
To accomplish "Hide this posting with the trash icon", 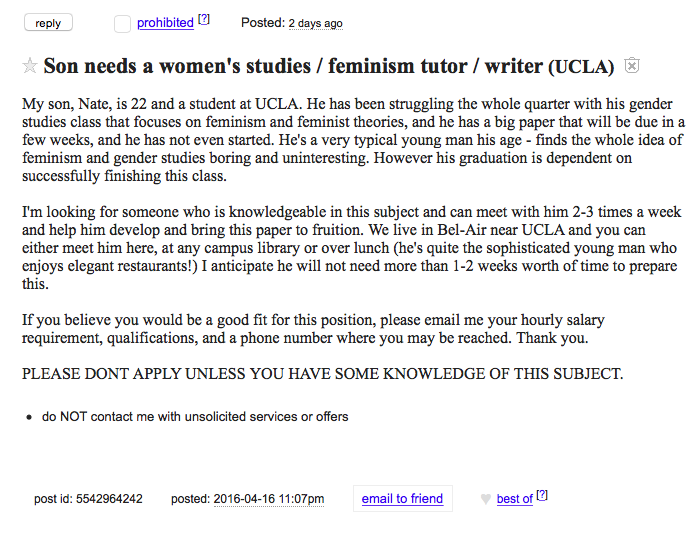I will click(632, 65).
